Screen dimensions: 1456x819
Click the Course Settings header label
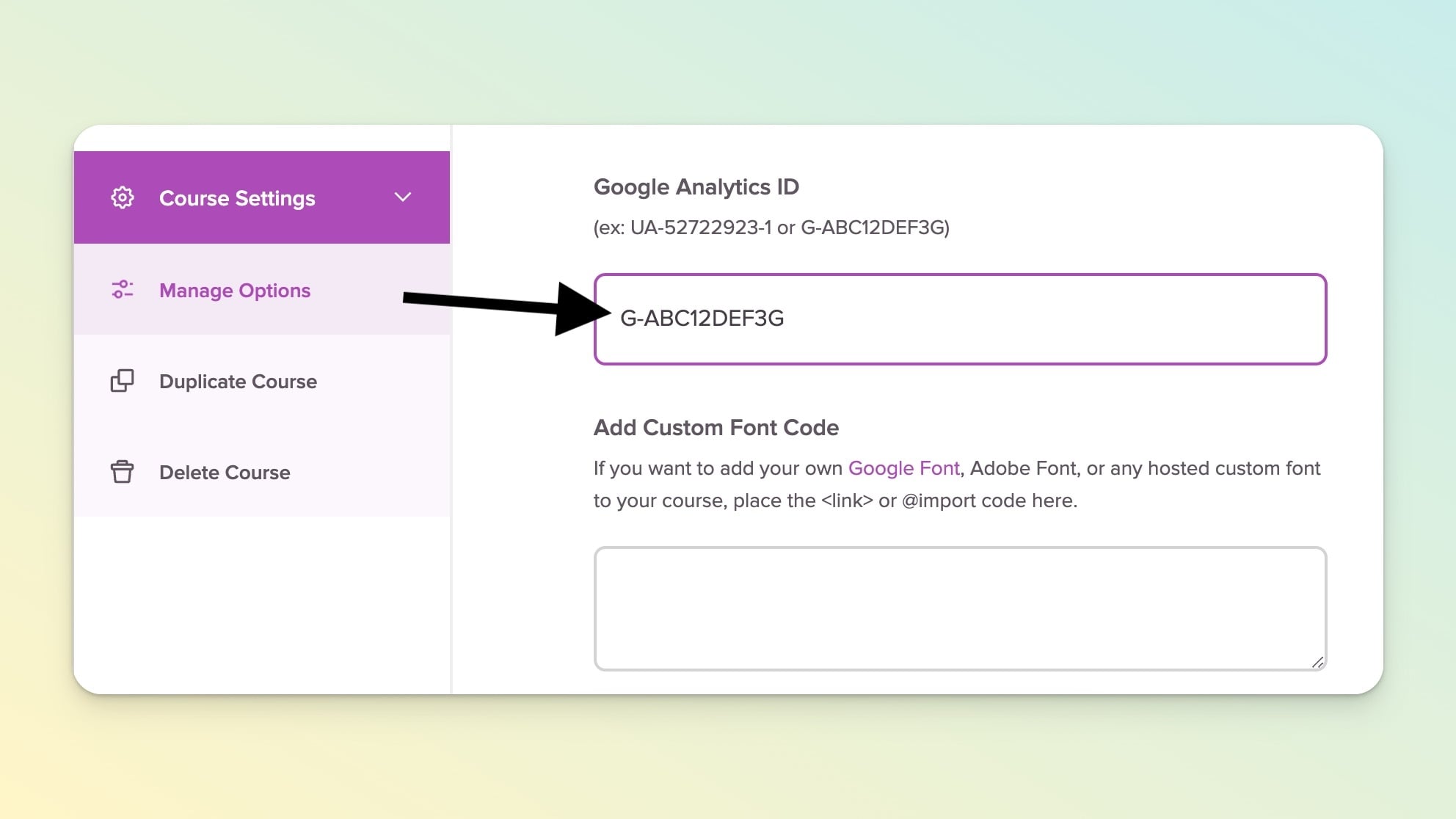click(x=237, y=198)
